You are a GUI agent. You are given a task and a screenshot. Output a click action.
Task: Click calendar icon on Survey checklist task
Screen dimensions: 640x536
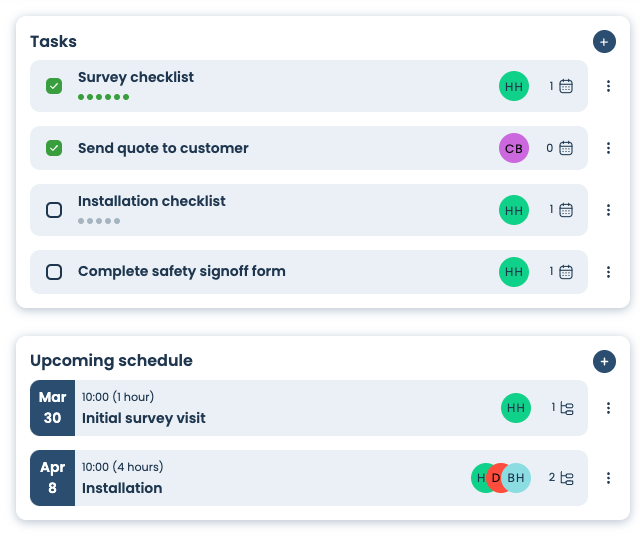[x=566, y=86]
